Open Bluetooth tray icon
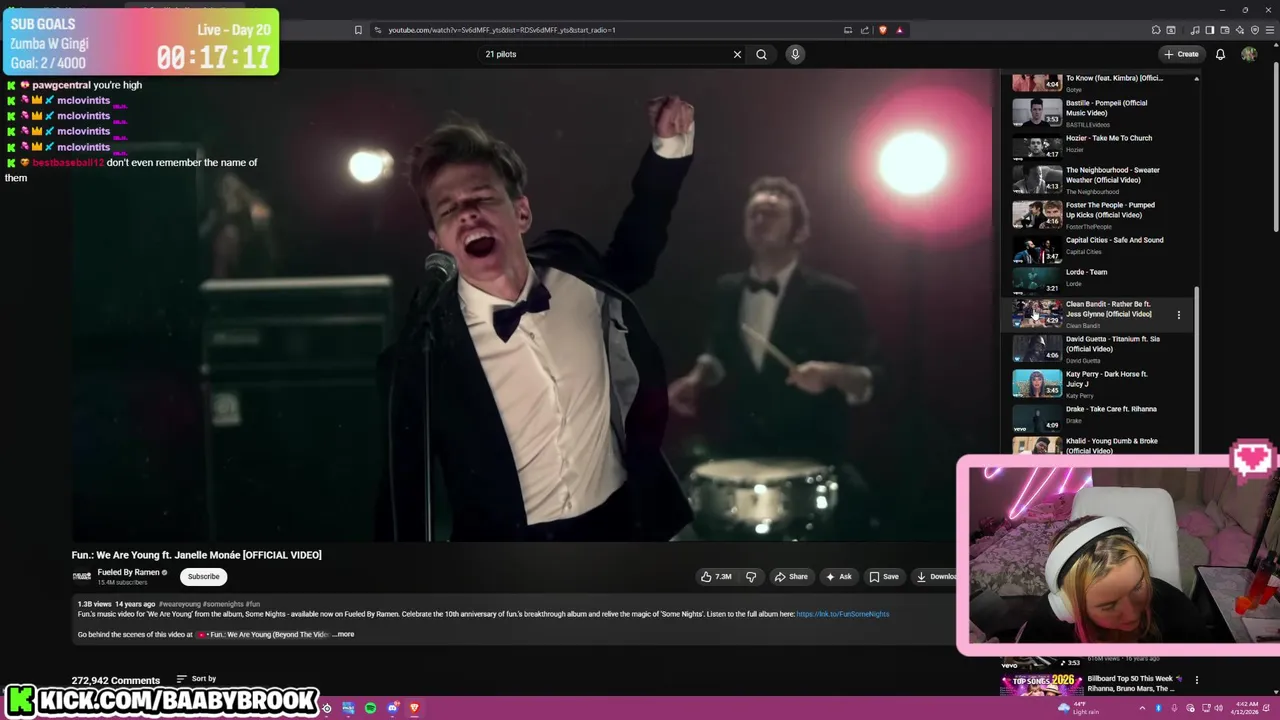 (x=1159, y=708)
